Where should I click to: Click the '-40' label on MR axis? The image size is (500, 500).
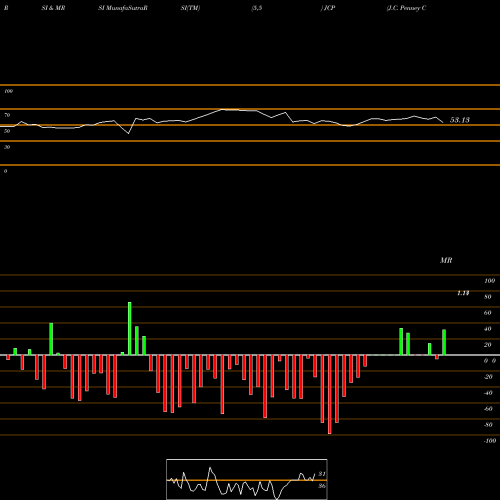(488, 393)
